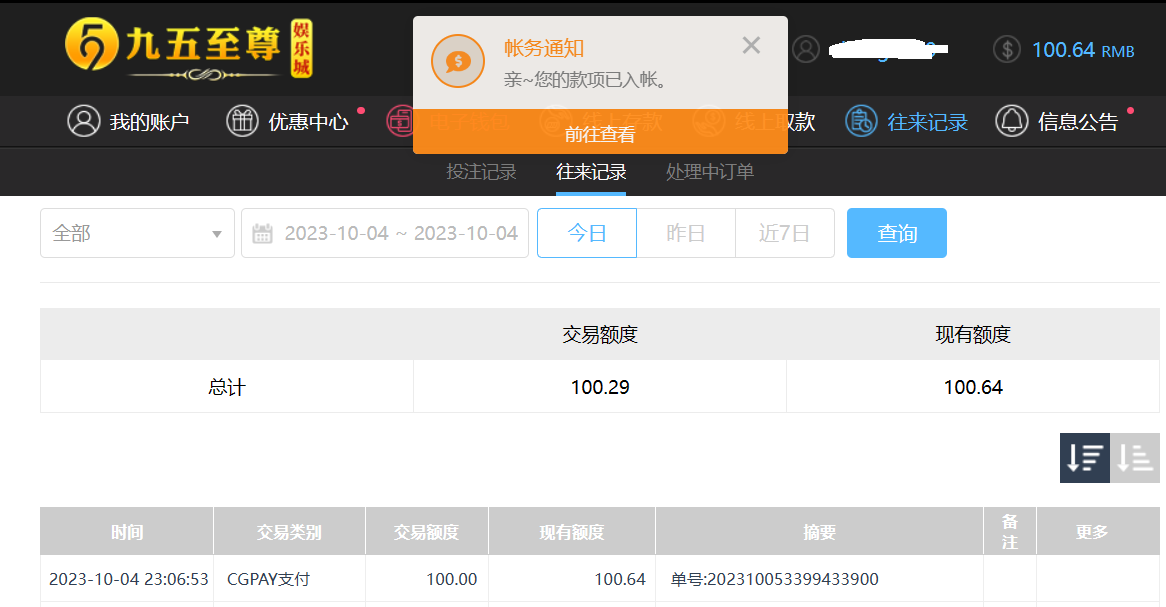Select the 近7日 date filter

click(785, 233)
